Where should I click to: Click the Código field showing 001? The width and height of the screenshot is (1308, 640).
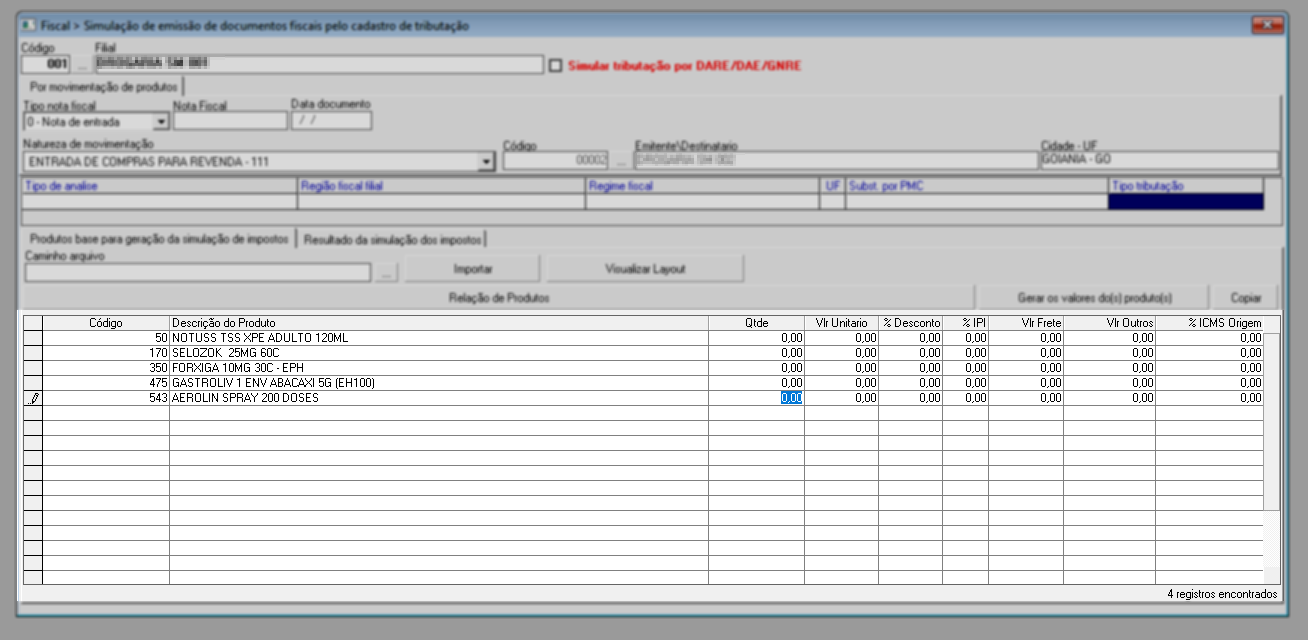pyautogui.click(x=47, y=65)
